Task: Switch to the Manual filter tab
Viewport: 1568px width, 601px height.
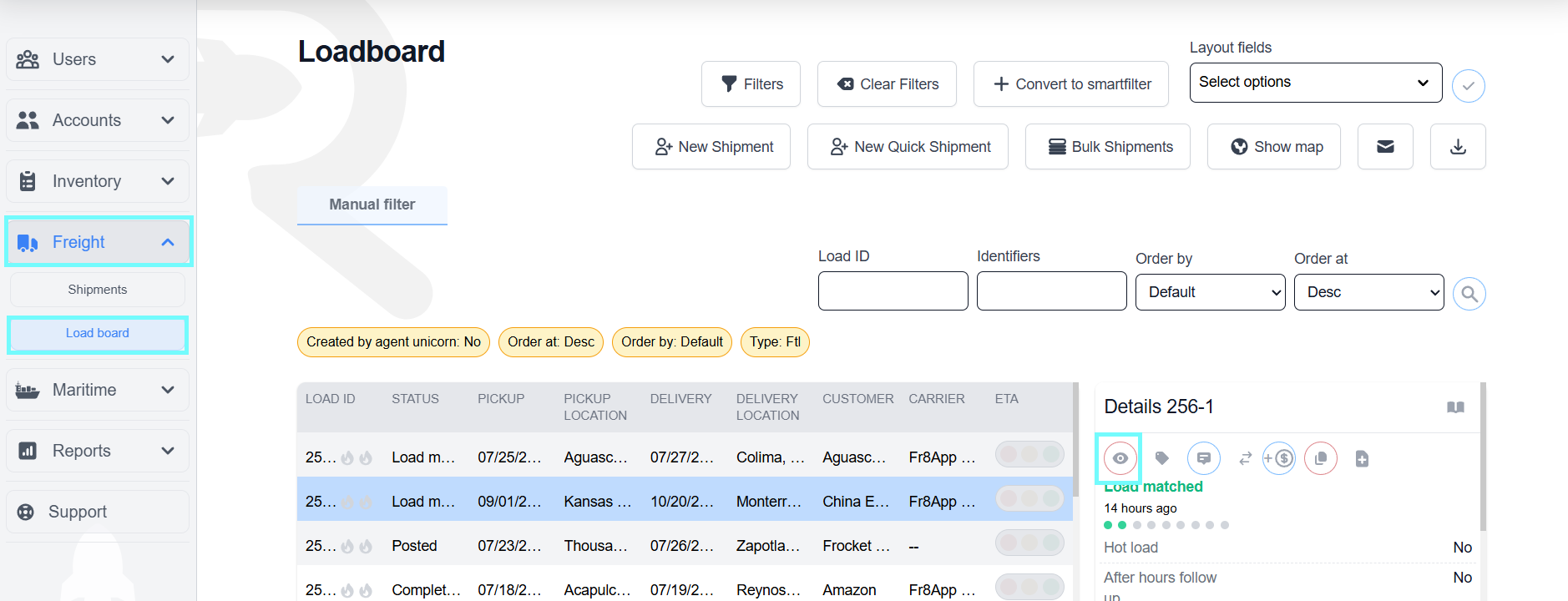Action: pos(372,205)
